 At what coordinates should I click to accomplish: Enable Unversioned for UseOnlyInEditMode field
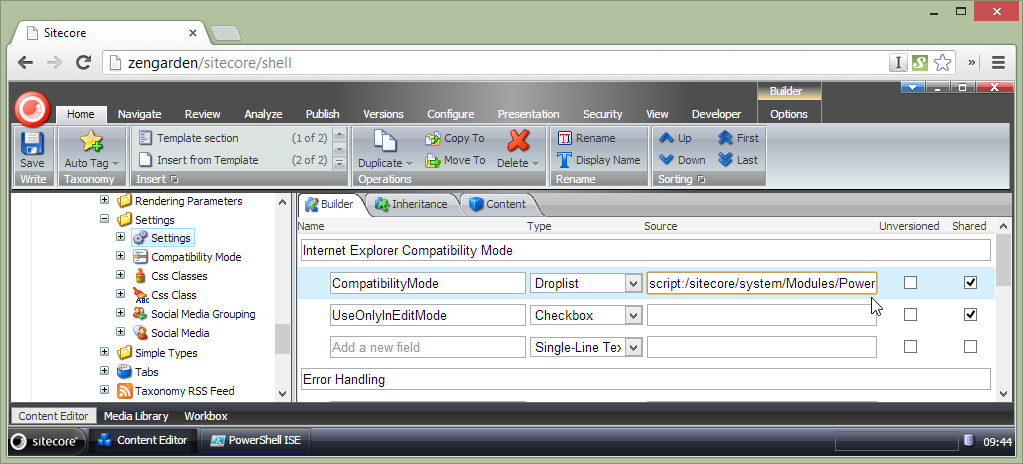[x=910, y=315]
